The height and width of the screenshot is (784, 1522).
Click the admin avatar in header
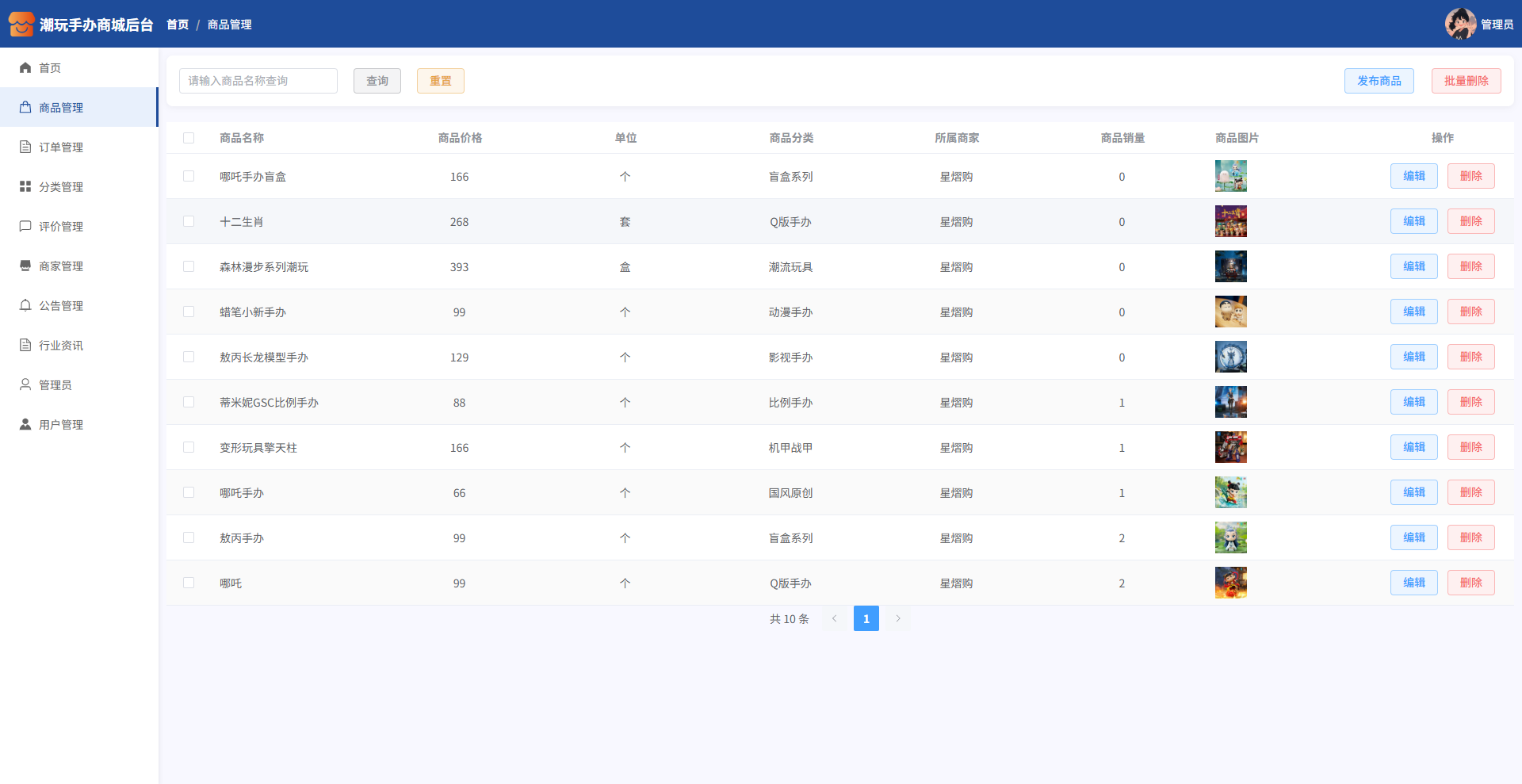pyautogui.click(x=1460, y=24)
